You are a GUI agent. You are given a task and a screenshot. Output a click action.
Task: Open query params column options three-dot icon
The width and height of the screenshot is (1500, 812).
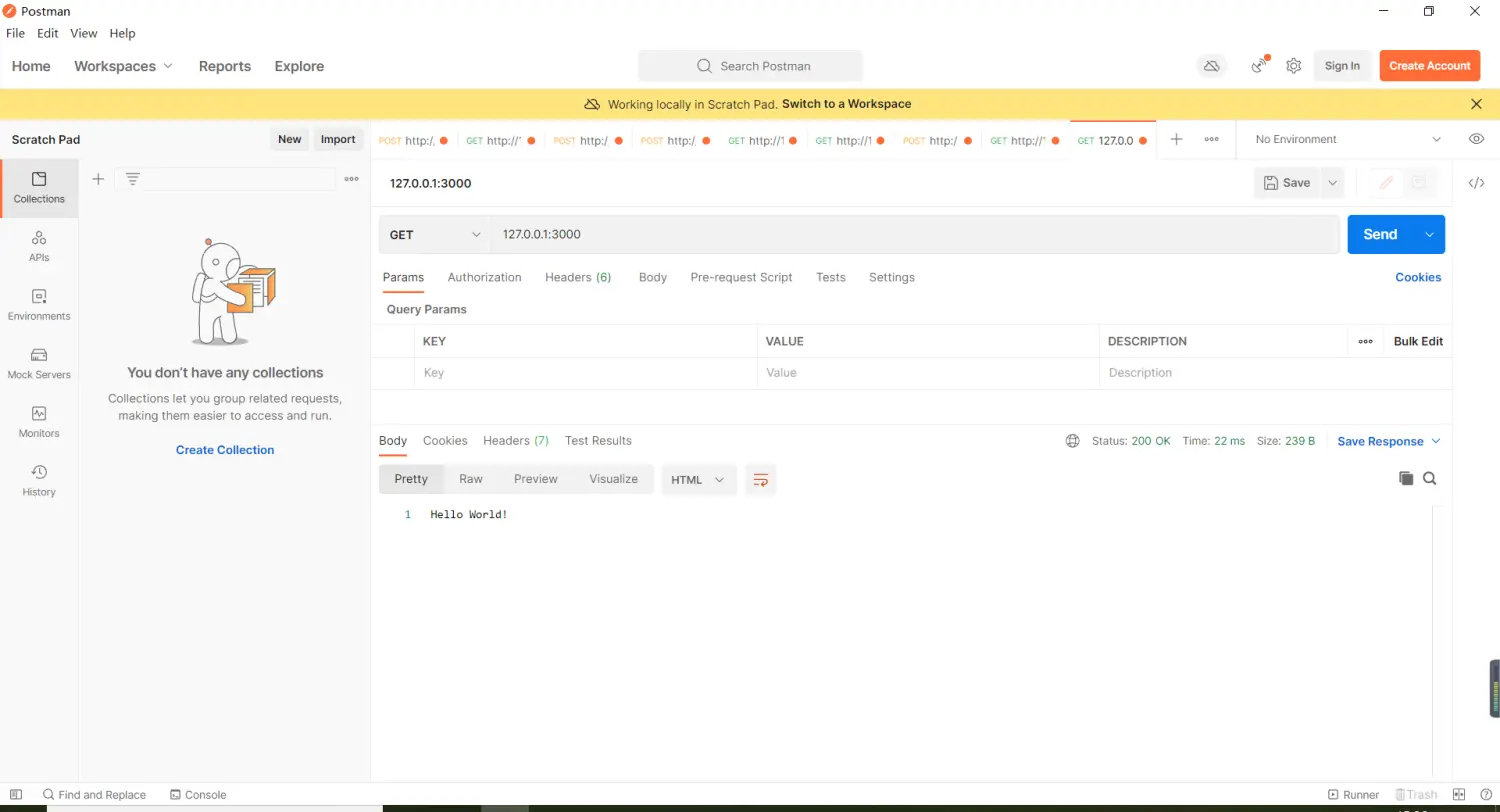pyautogui.click(x=1365, y=341)
